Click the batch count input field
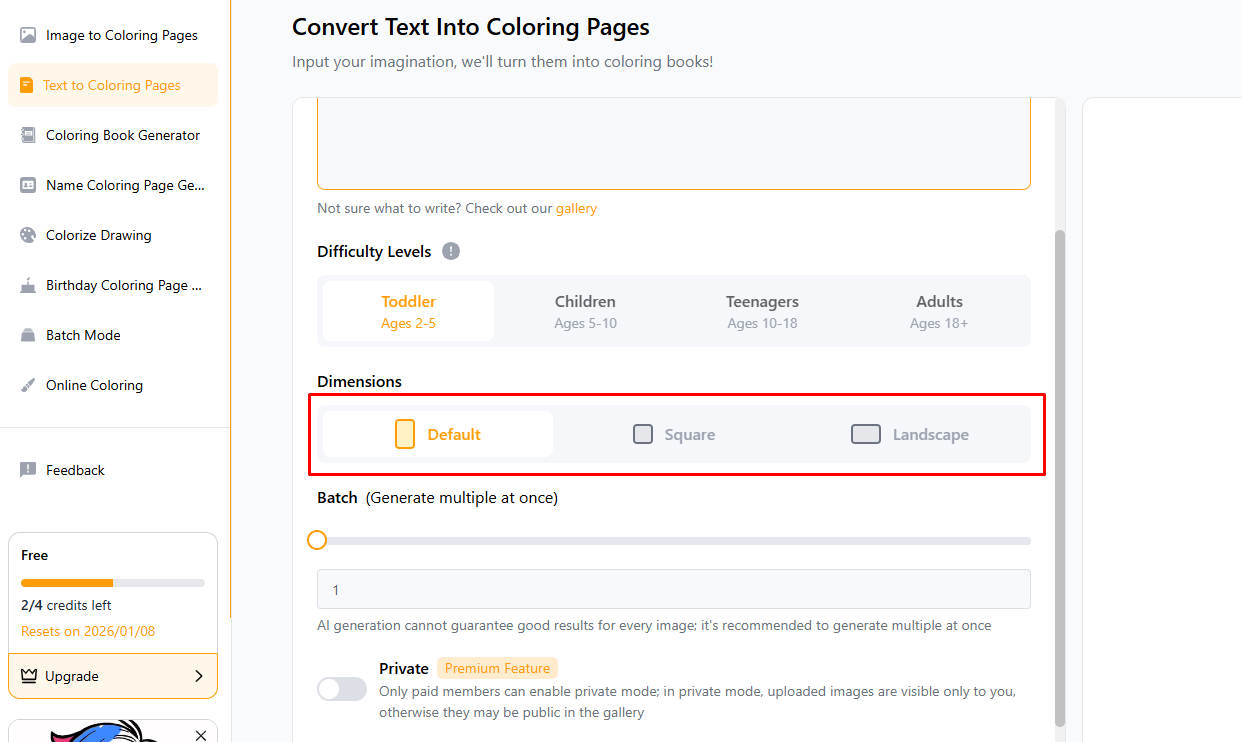 (673, 590)
